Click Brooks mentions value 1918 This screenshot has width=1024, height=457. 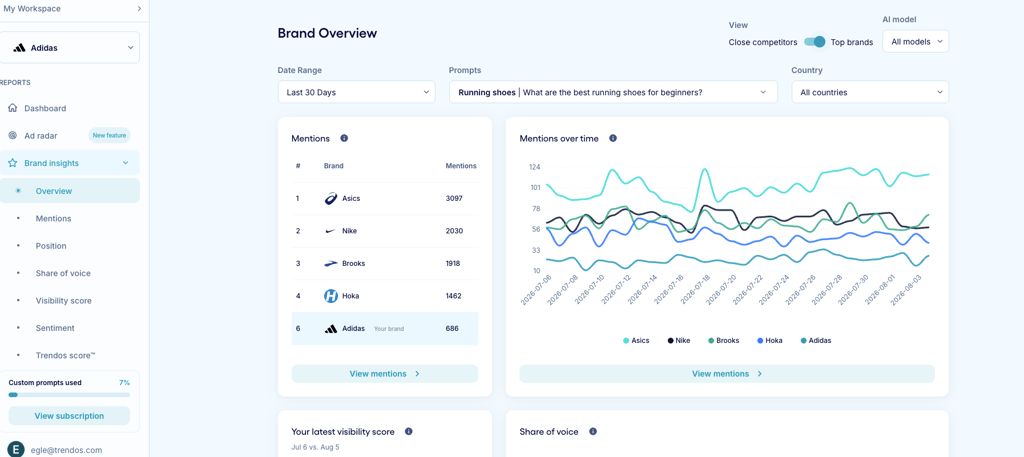pyautogui.click(x=454, y=264)
